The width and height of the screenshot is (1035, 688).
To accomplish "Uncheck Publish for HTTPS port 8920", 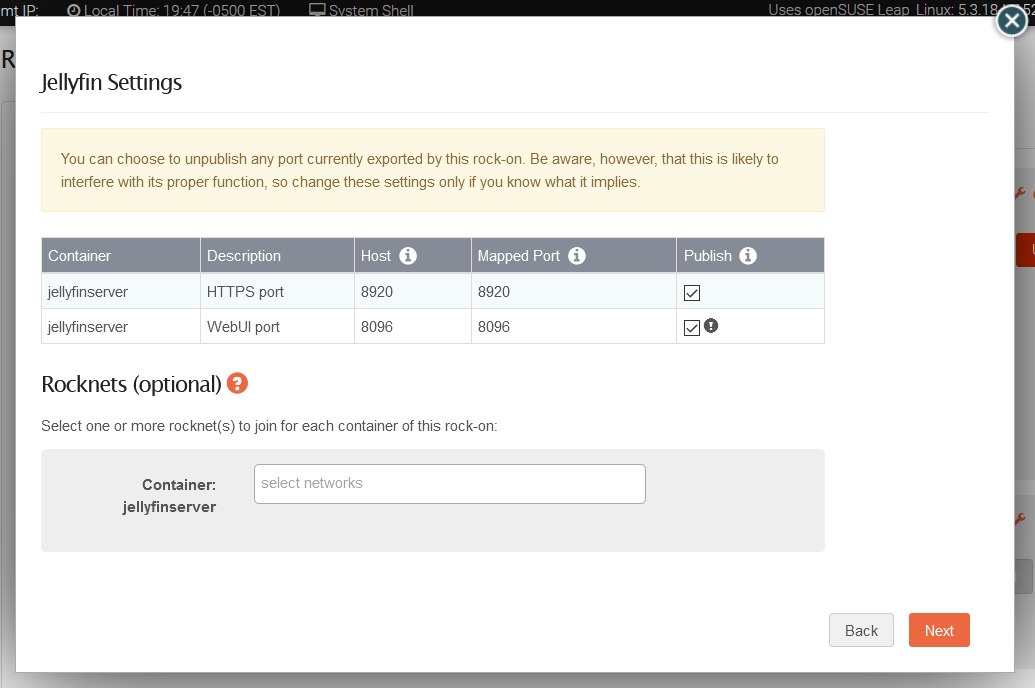I will tap(692, 292).
